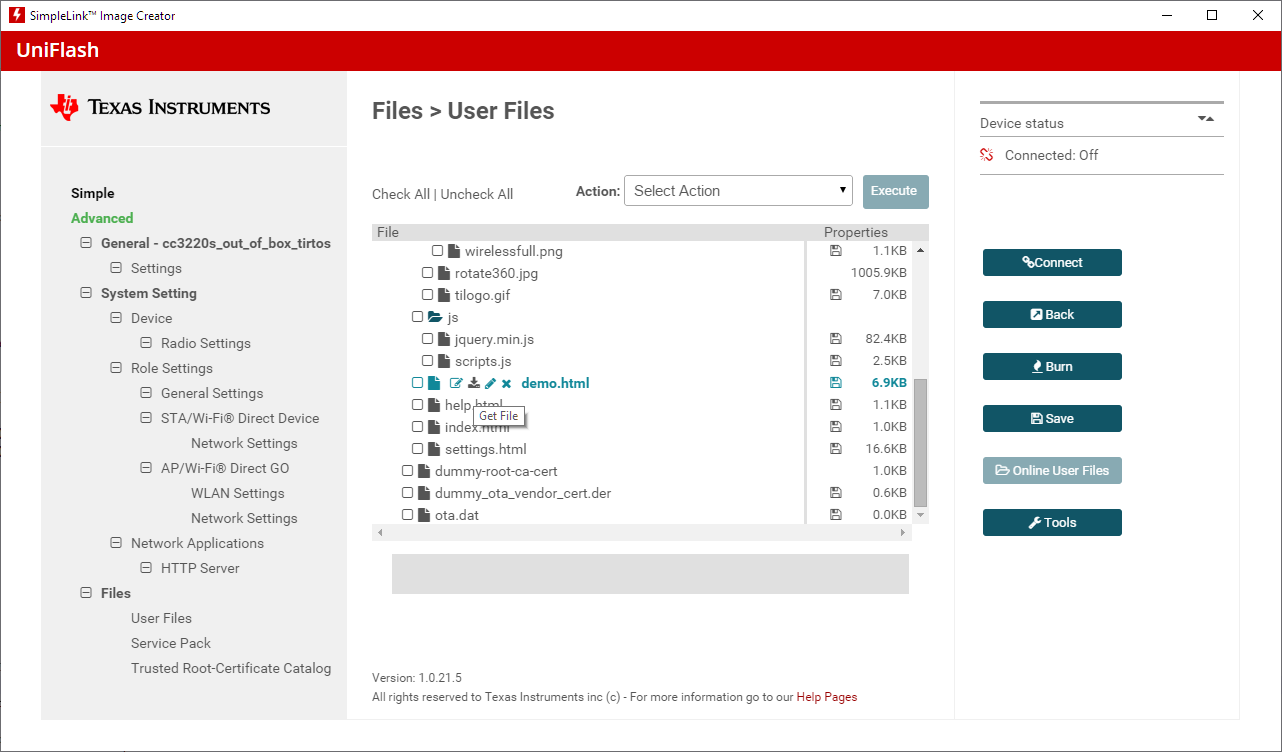Collapse the Network Applications tree node
This screenshot has height=752, width=1282.
point(115,543)
